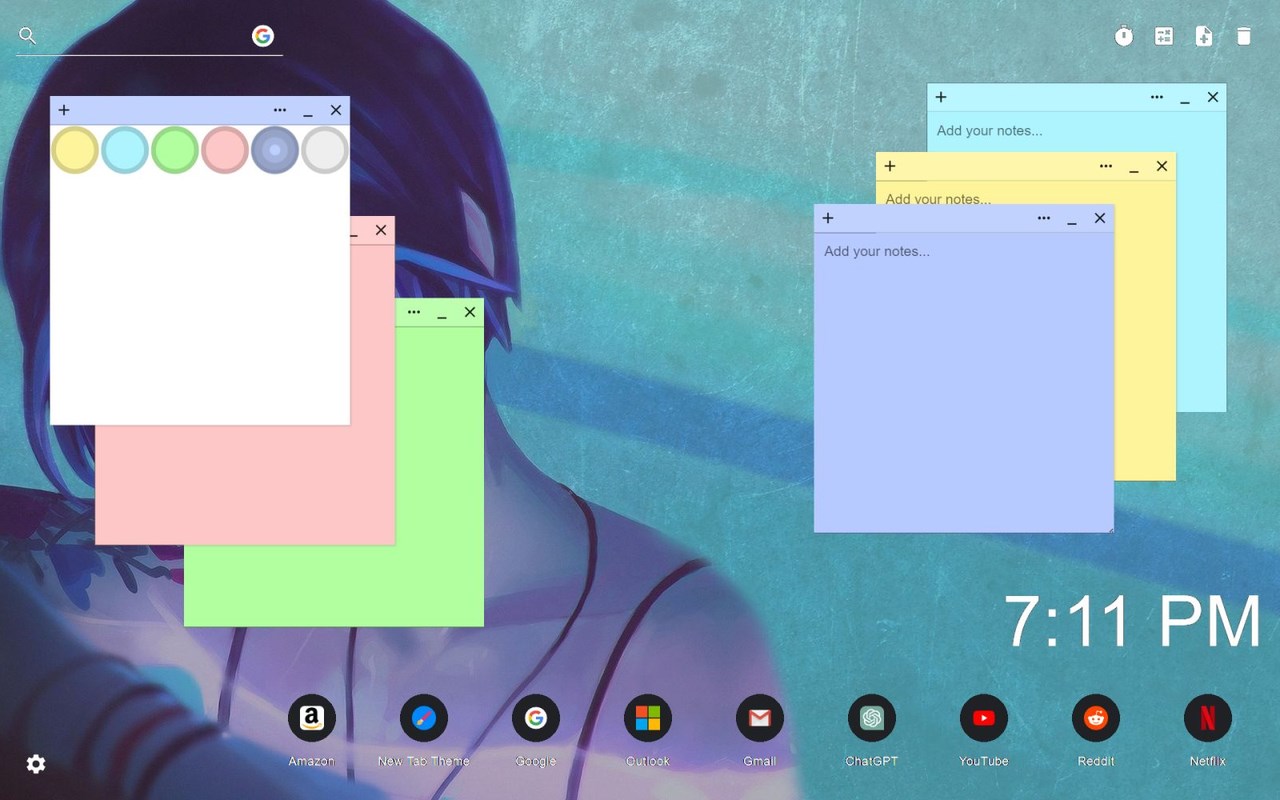The width and height of the screenshot is (1280, 800).
Task: Click the purple note's text area
Action: pyautogui.click(x=964, y=382)
